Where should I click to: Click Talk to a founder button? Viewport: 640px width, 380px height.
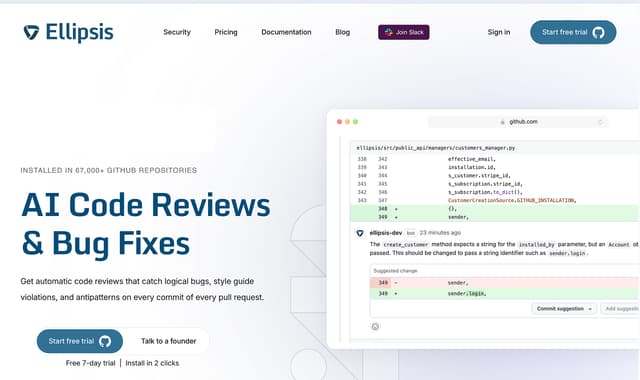pyautogui.click(x=169, y=341)
